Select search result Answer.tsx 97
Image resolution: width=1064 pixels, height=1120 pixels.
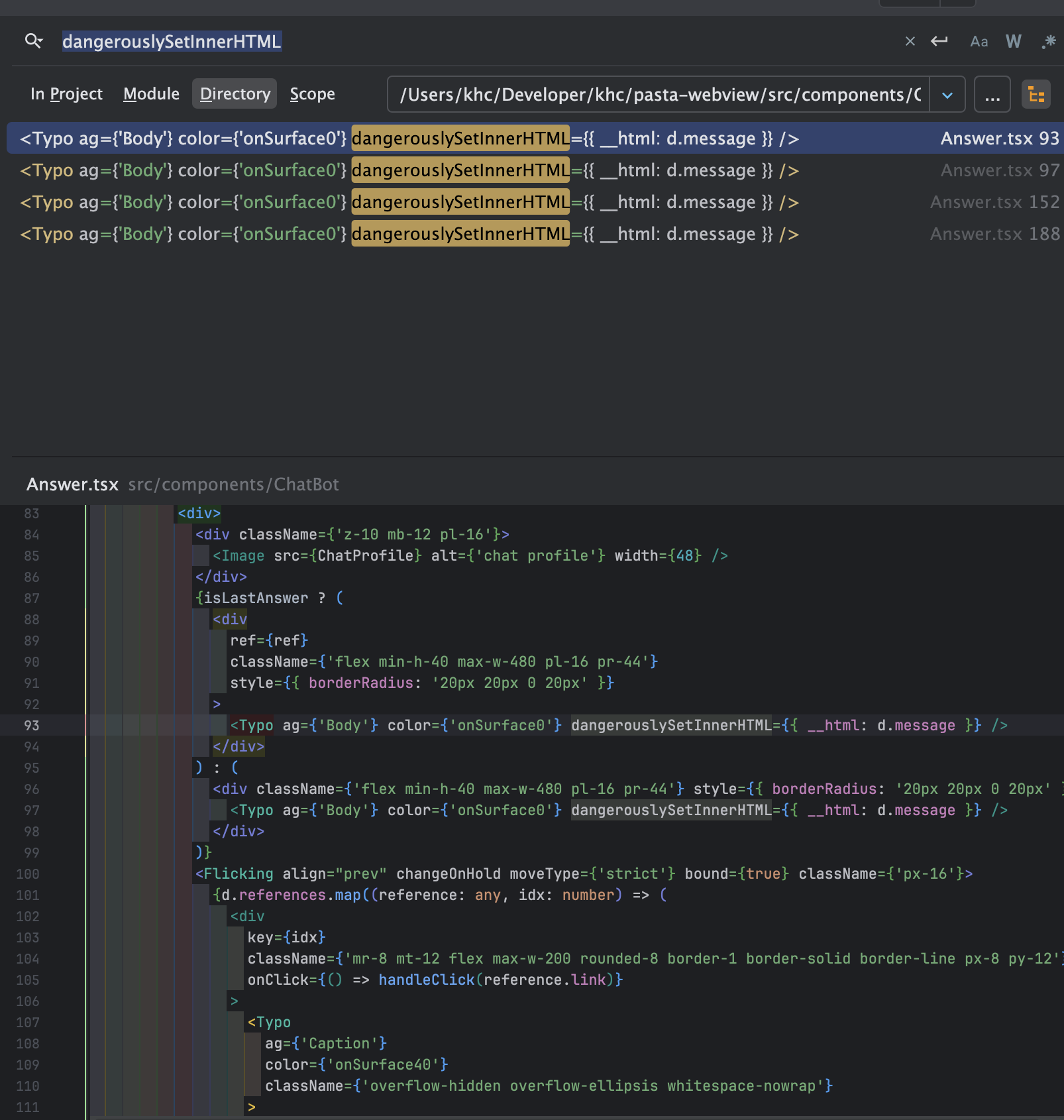(535, 170)
